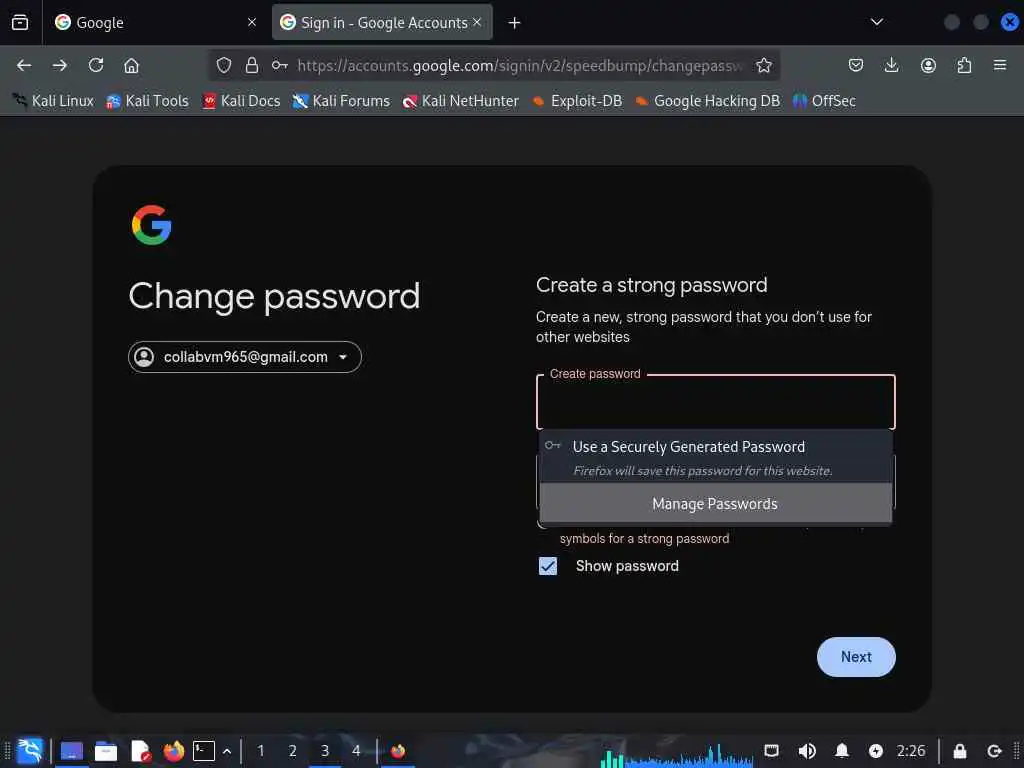Expand the terminal launcher arrow
This screenshot has height=768, width=1024.
pos(227,752)
